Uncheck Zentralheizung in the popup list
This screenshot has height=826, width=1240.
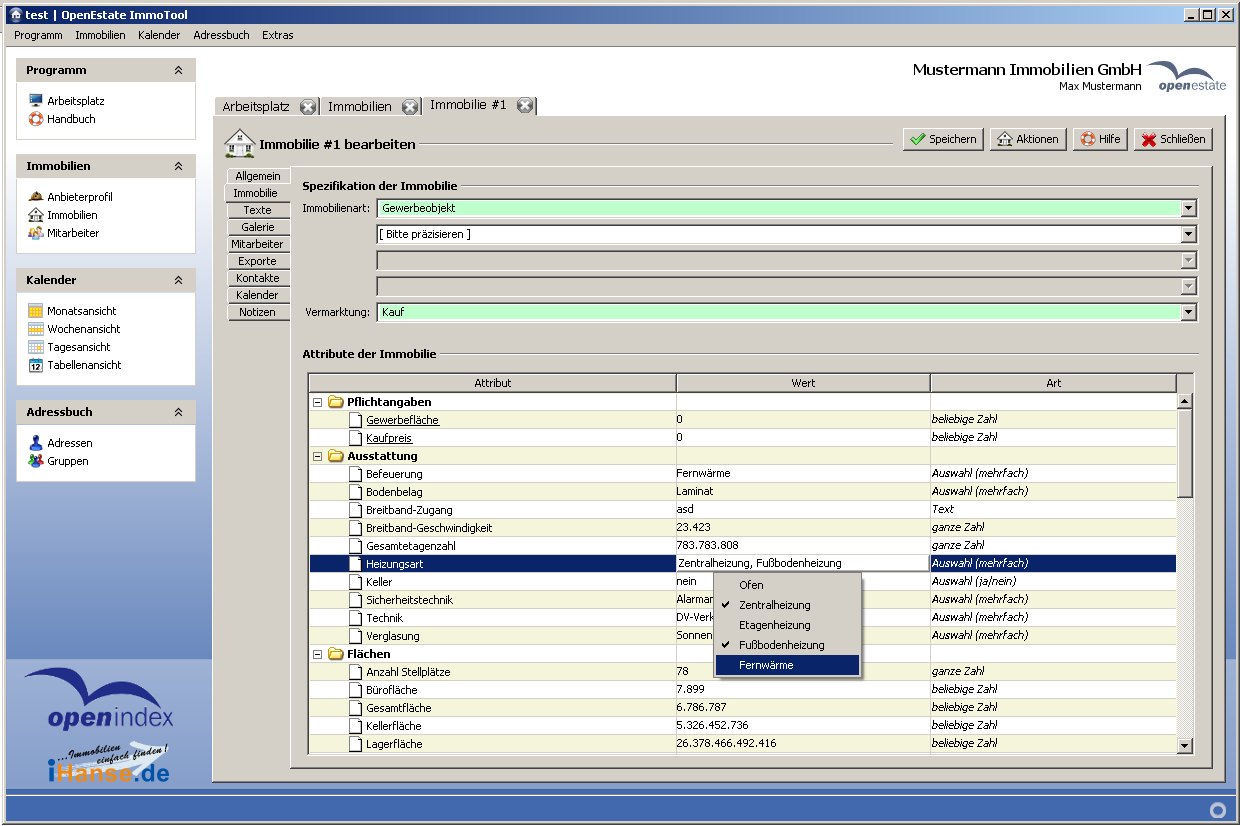774,605
